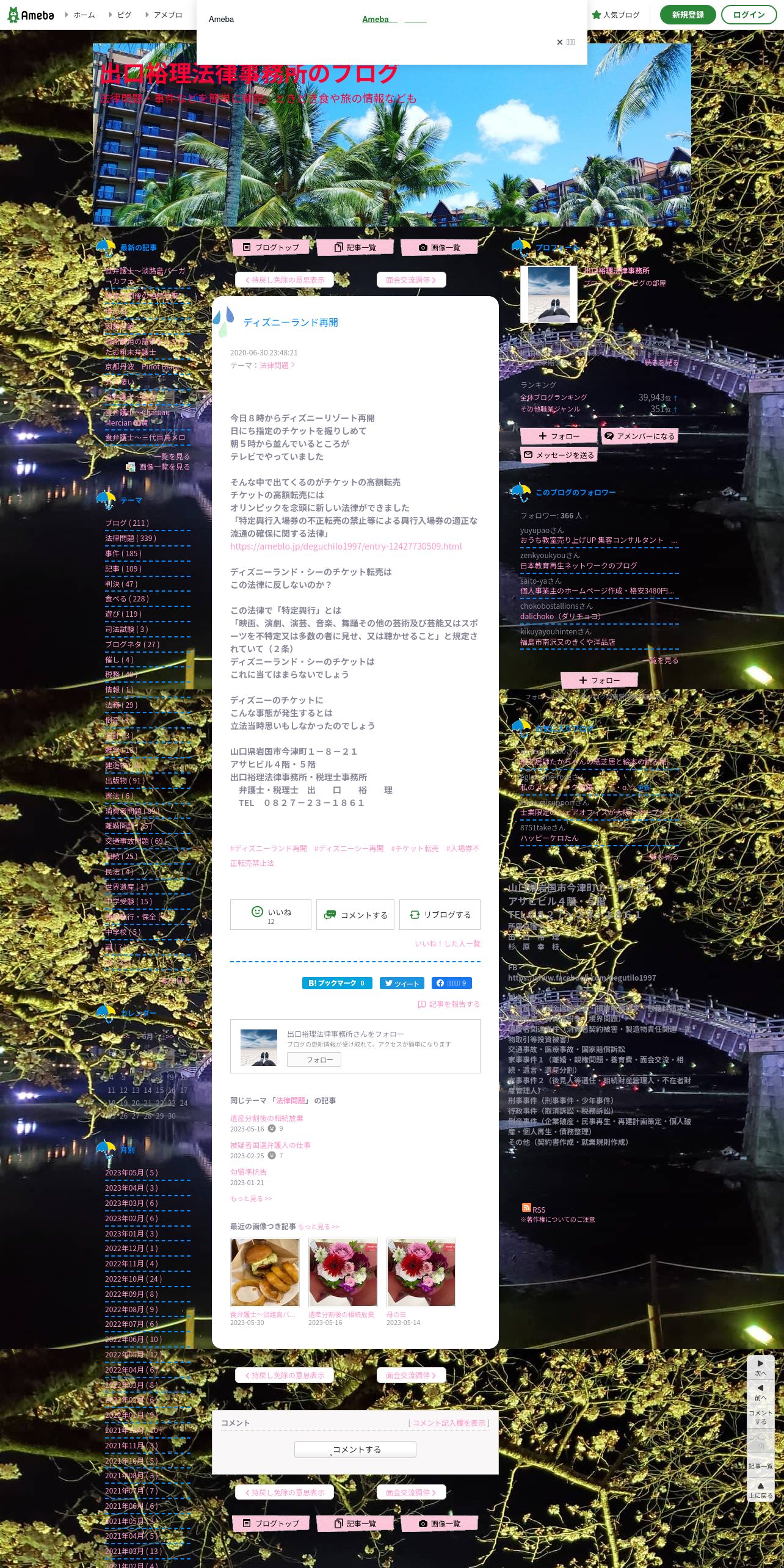
Task: Open アメブロ in top navigation
Action: (x=168, y=15)
